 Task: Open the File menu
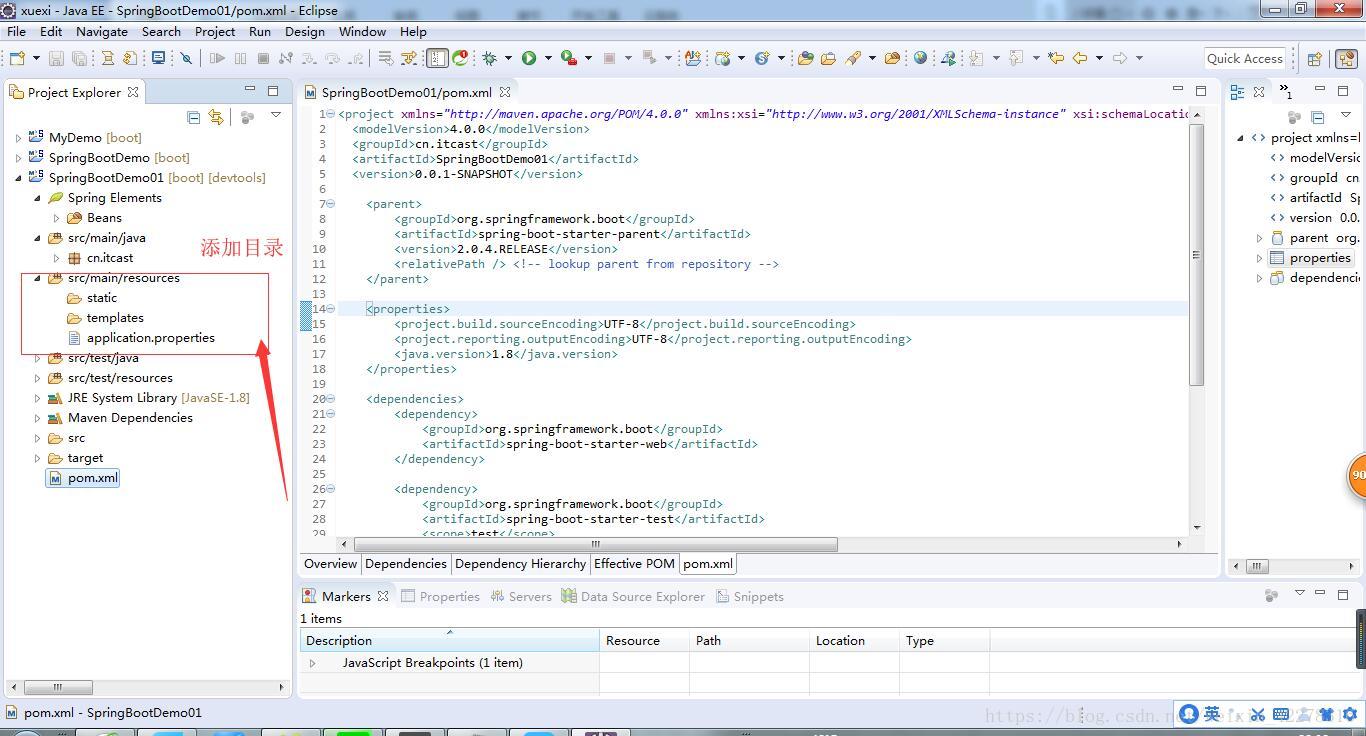coord(16,31)
